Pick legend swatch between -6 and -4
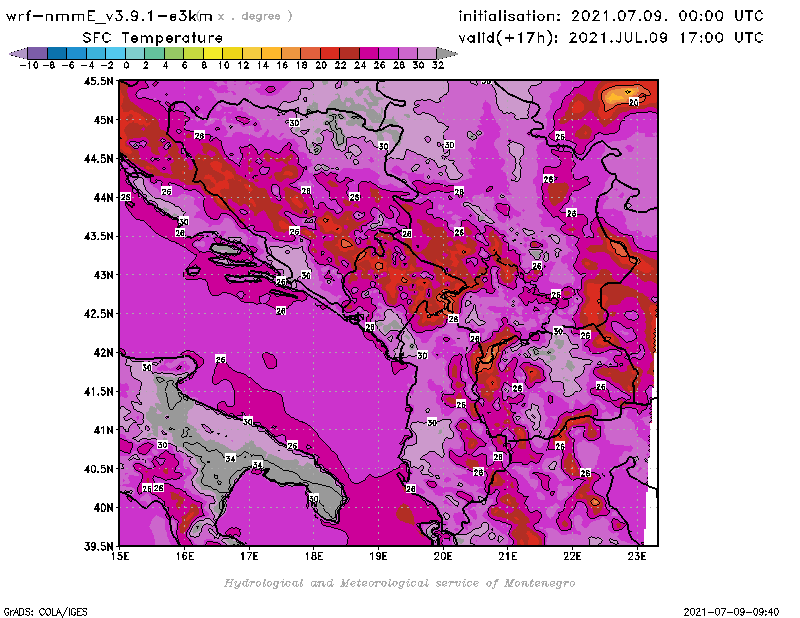 pyautogui.click(x=76, y=53)
